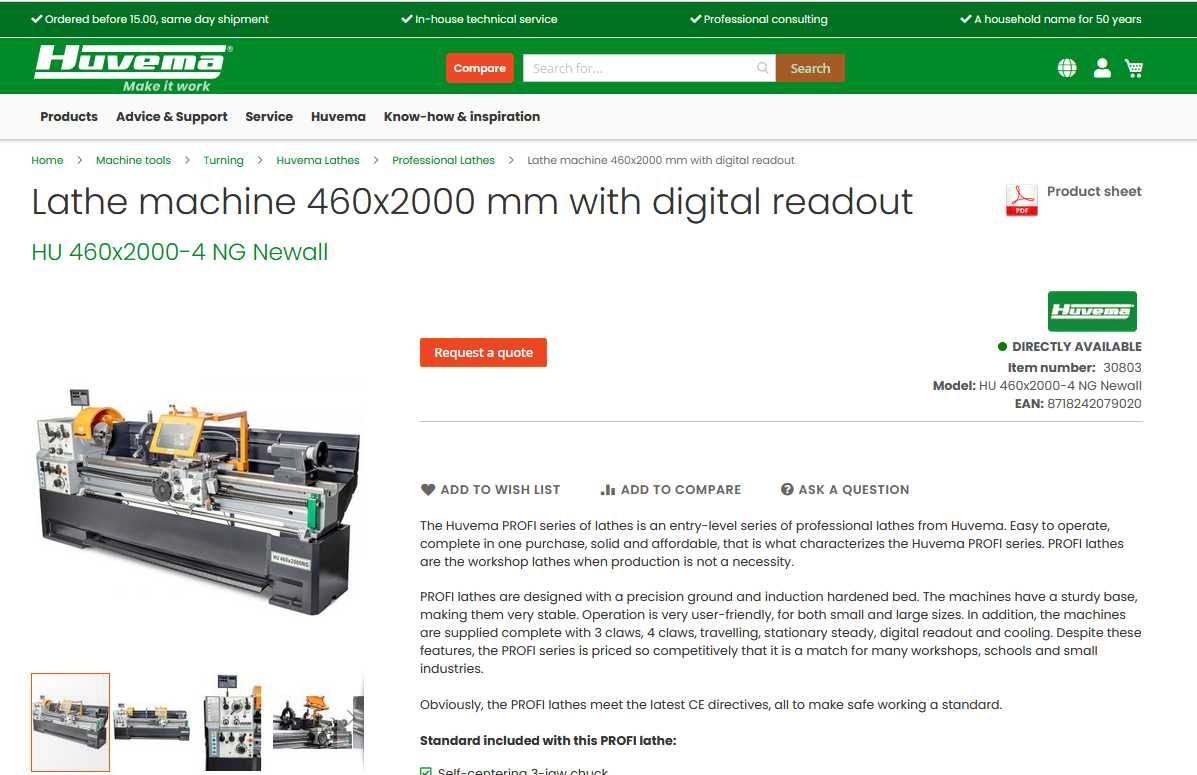This screenshot has height=775, width=1197.
Task: Open Professional Lathes breadcrumb link
Action: (444, 160)
